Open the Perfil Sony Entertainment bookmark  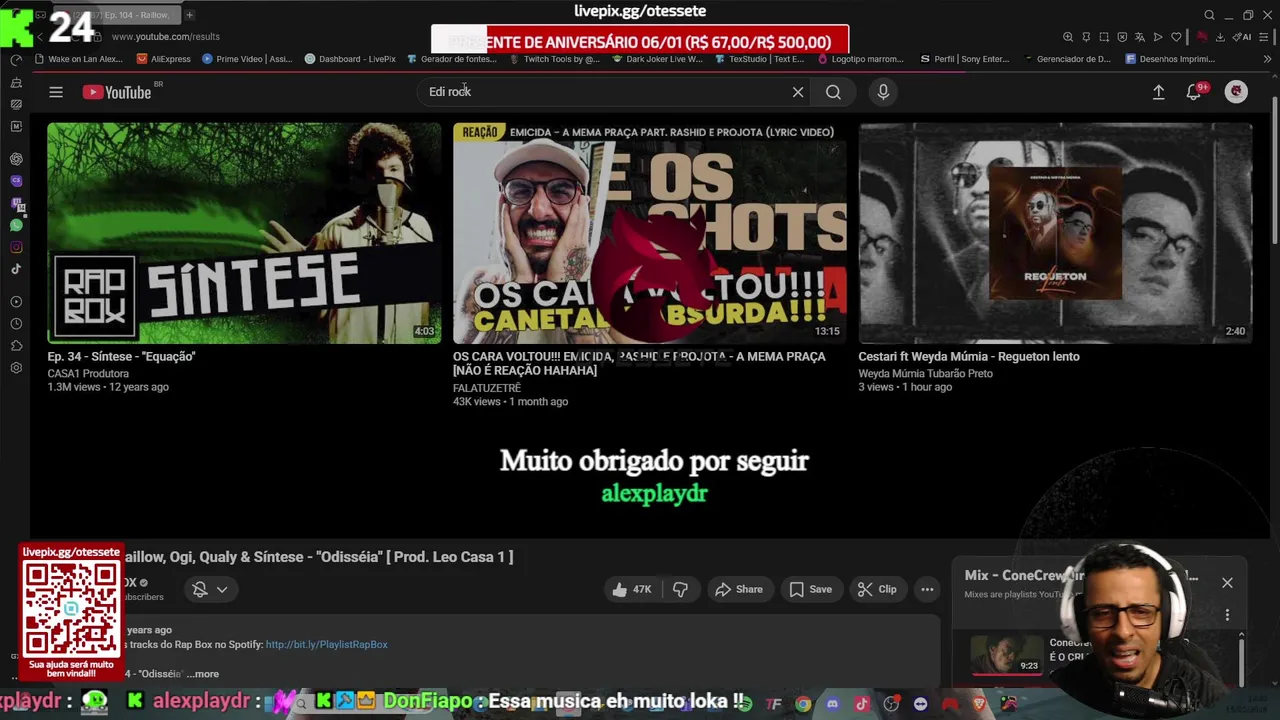pyautogui.click(x=964, y=59)
